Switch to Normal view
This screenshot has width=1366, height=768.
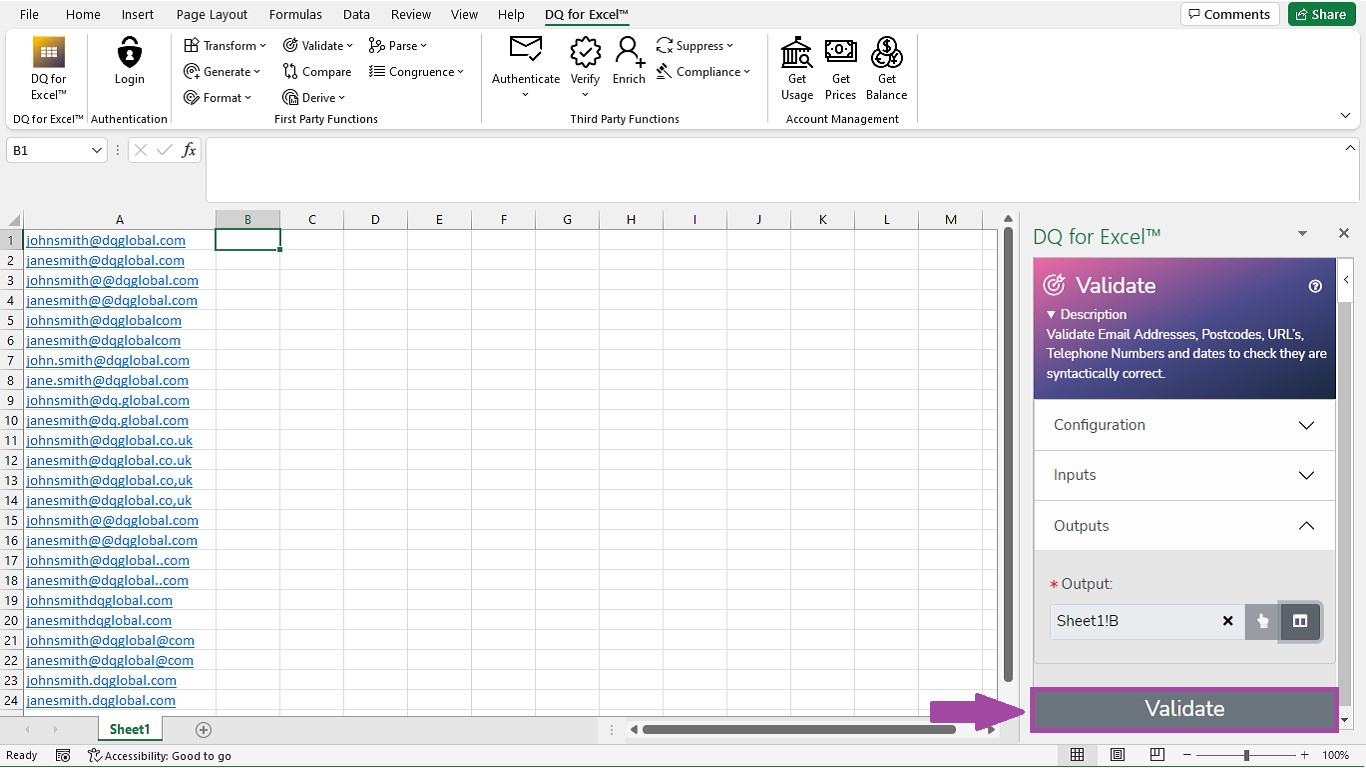pos(1077,755)
